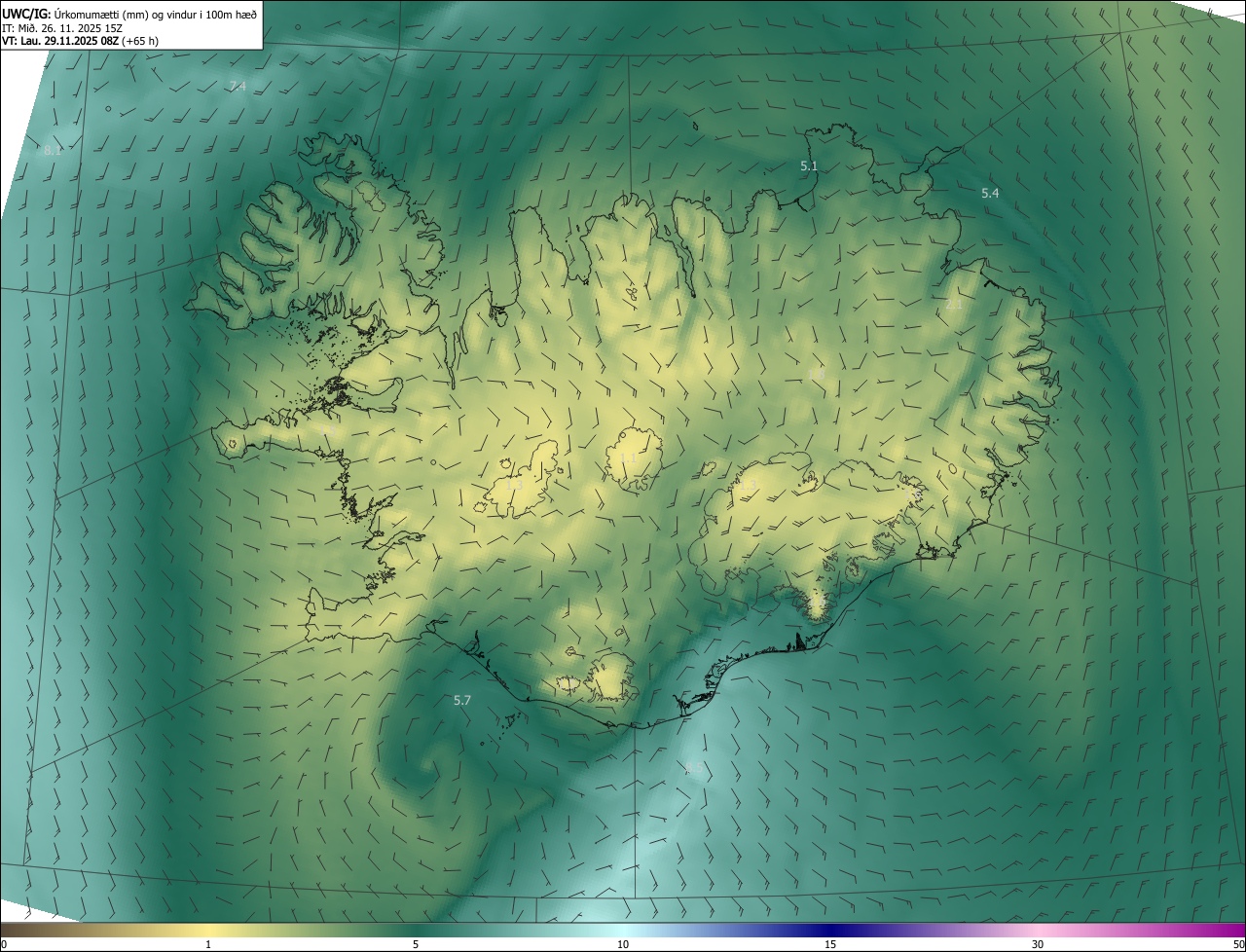Click the 5 tick label on the colorbar

pos(416,944)
